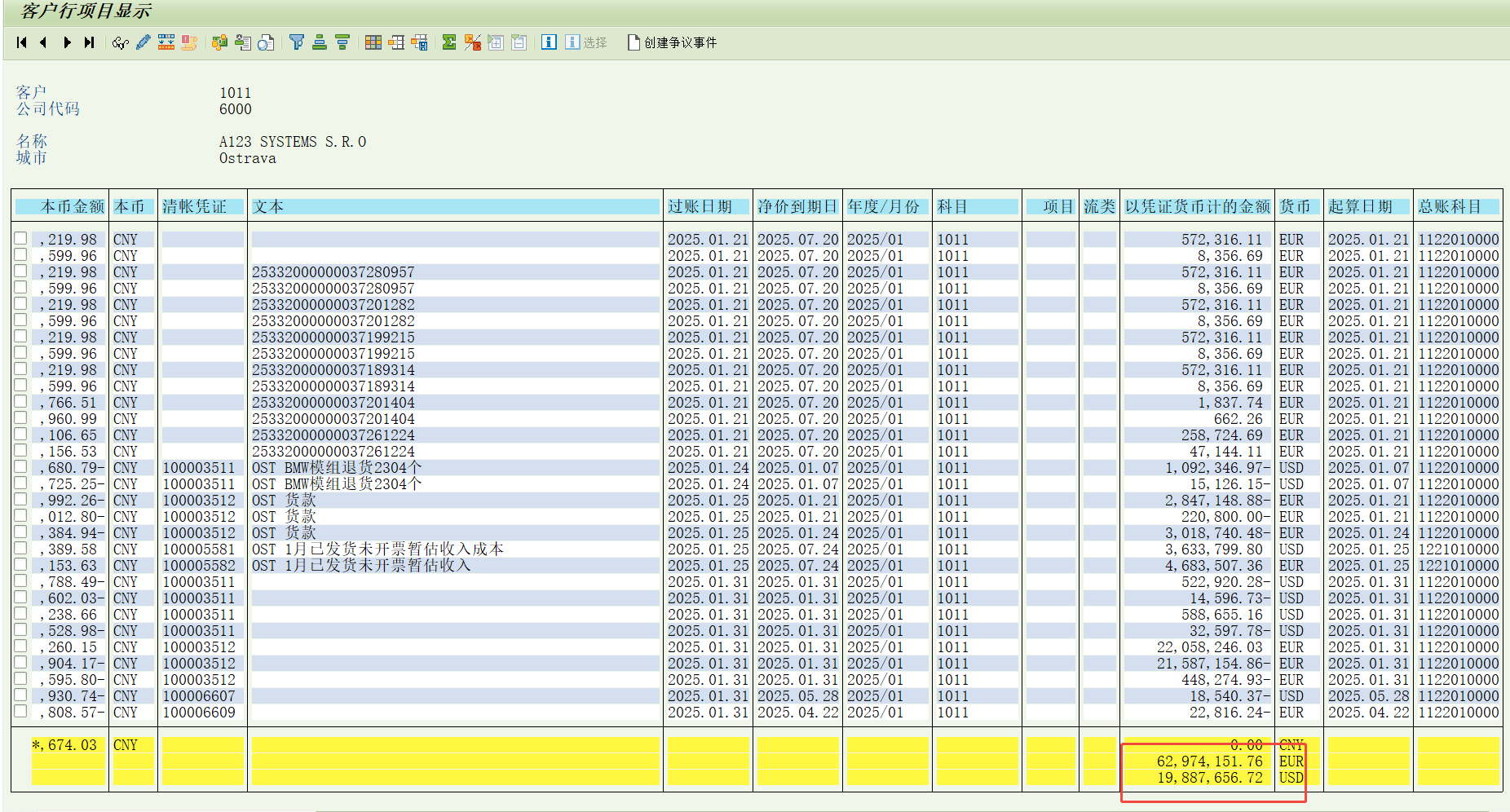Tick the checkbox for the 153.63 row
Viewport: 1510px width, 812px height.
click(20, 564)
